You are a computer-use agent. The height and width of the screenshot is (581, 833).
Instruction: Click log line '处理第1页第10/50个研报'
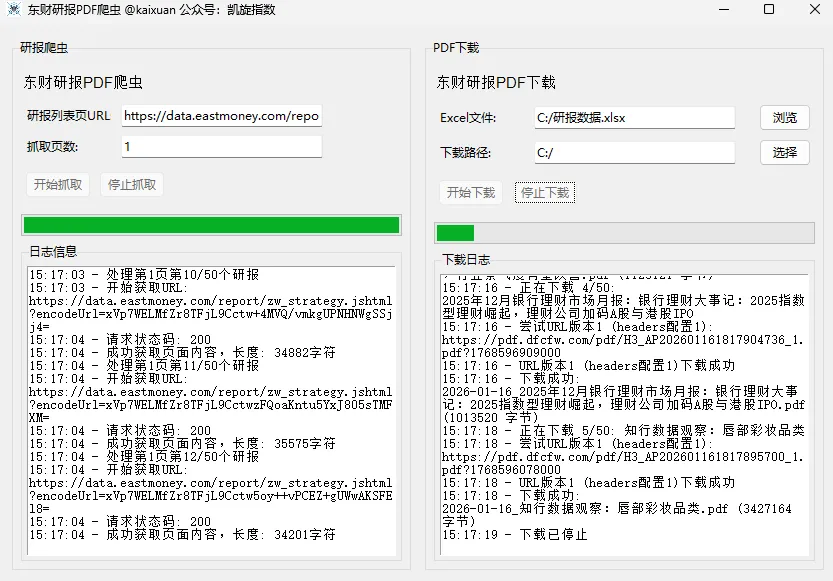pyautogui.click(x=144, y=275)
